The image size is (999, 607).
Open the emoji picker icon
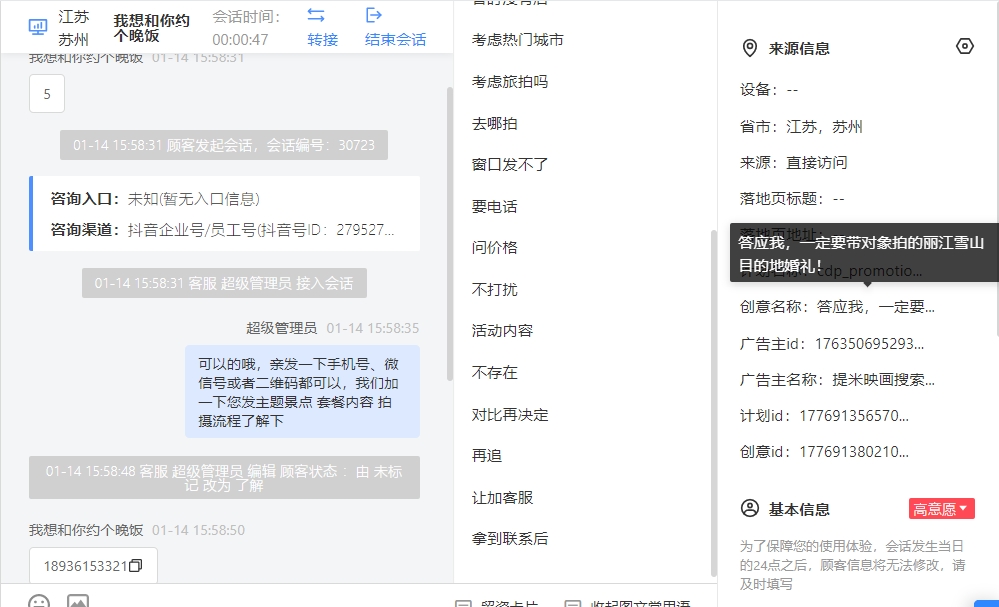[39, 601]
